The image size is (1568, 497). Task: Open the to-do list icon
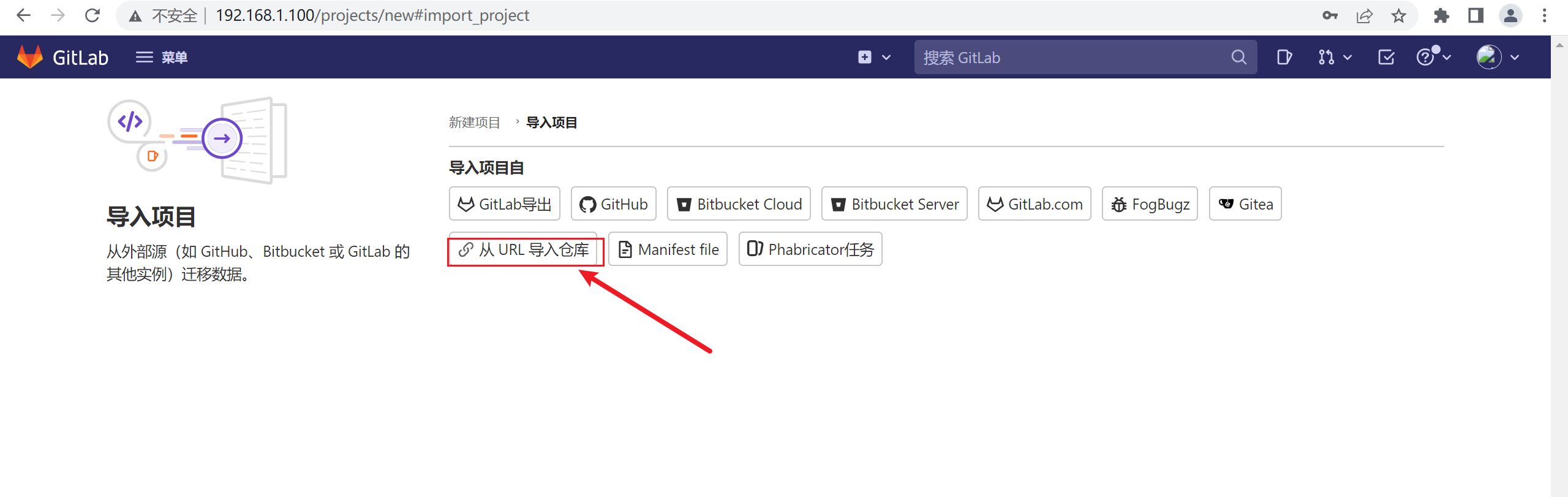(1386, 57)
